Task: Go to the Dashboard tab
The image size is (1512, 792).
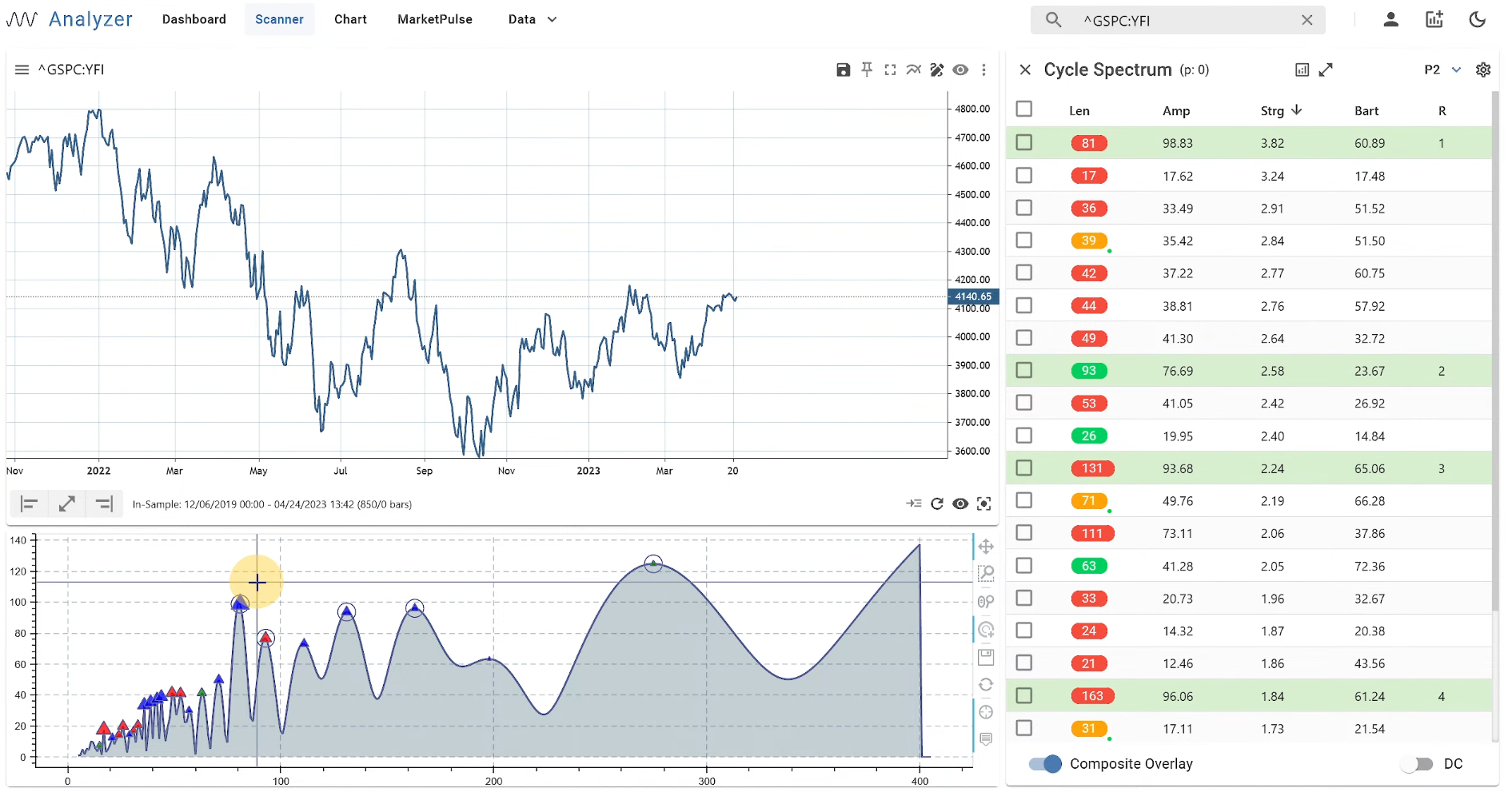Action: (x=194, y=19)
